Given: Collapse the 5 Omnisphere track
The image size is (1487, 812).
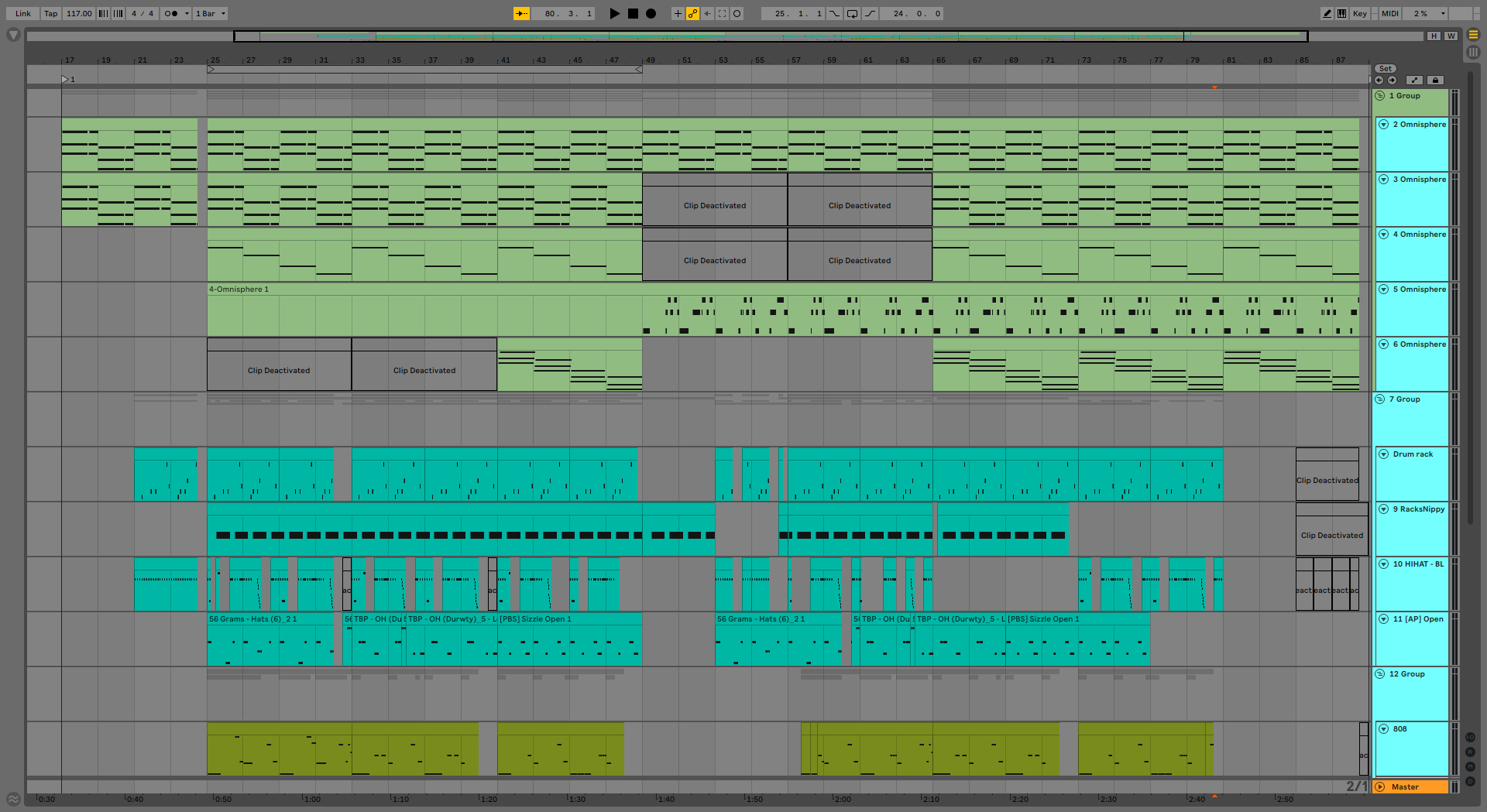Looking at the screenshot, I should pos(1384,290).
